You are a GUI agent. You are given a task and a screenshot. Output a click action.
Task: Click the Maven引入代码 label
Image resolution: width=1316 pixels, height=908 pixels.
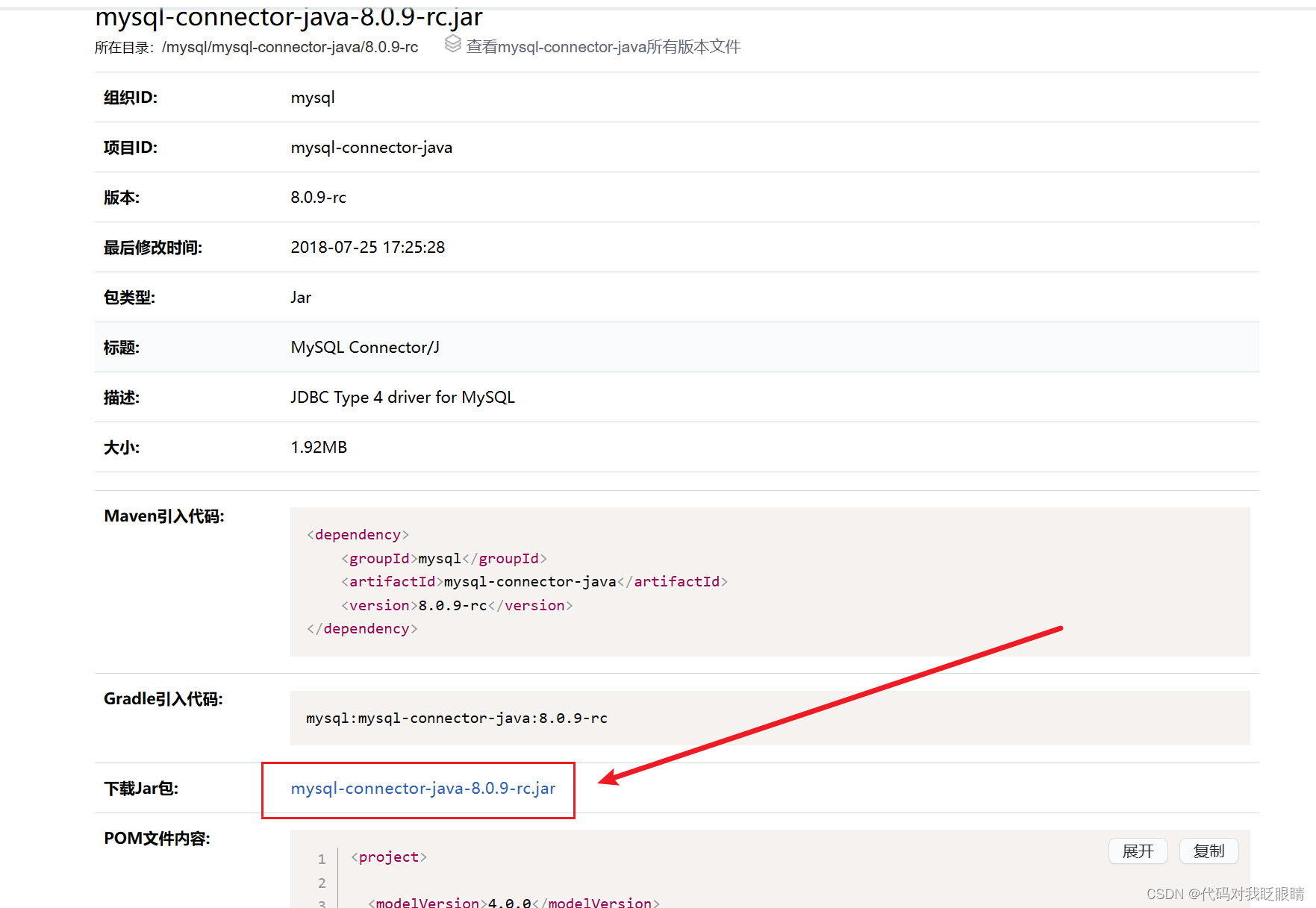(164, 516)
